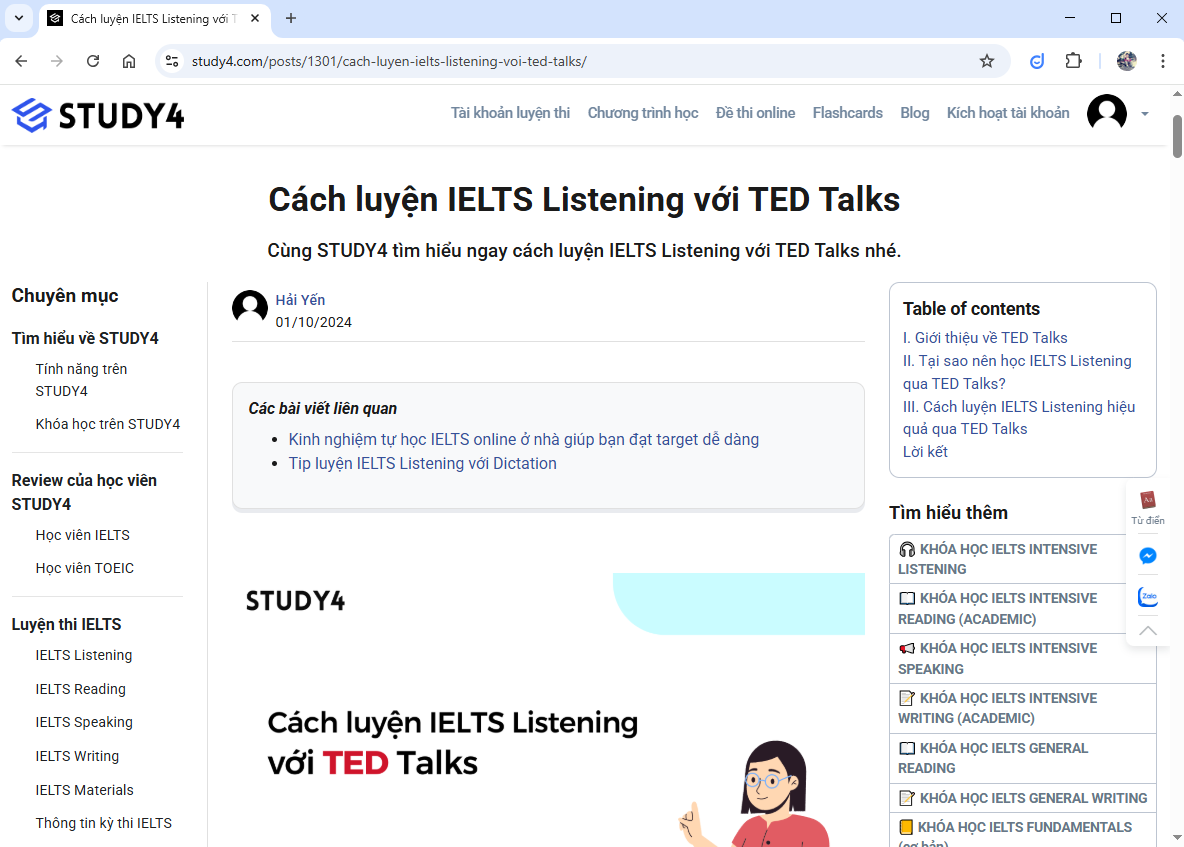
Task: Open the tab search dropdown arrow
Action: tap(19, 18)
